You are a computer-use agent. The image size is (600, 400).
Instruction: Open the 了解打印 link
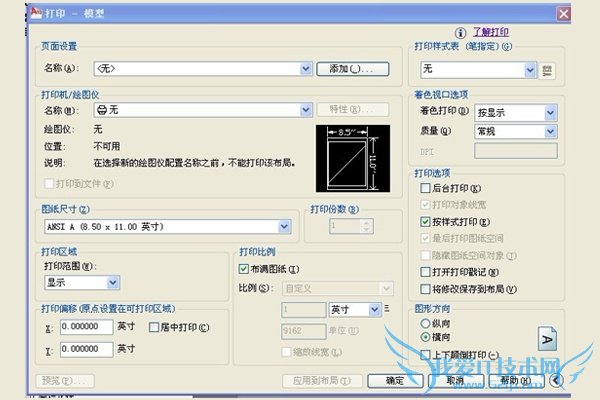tap(492, 32)
